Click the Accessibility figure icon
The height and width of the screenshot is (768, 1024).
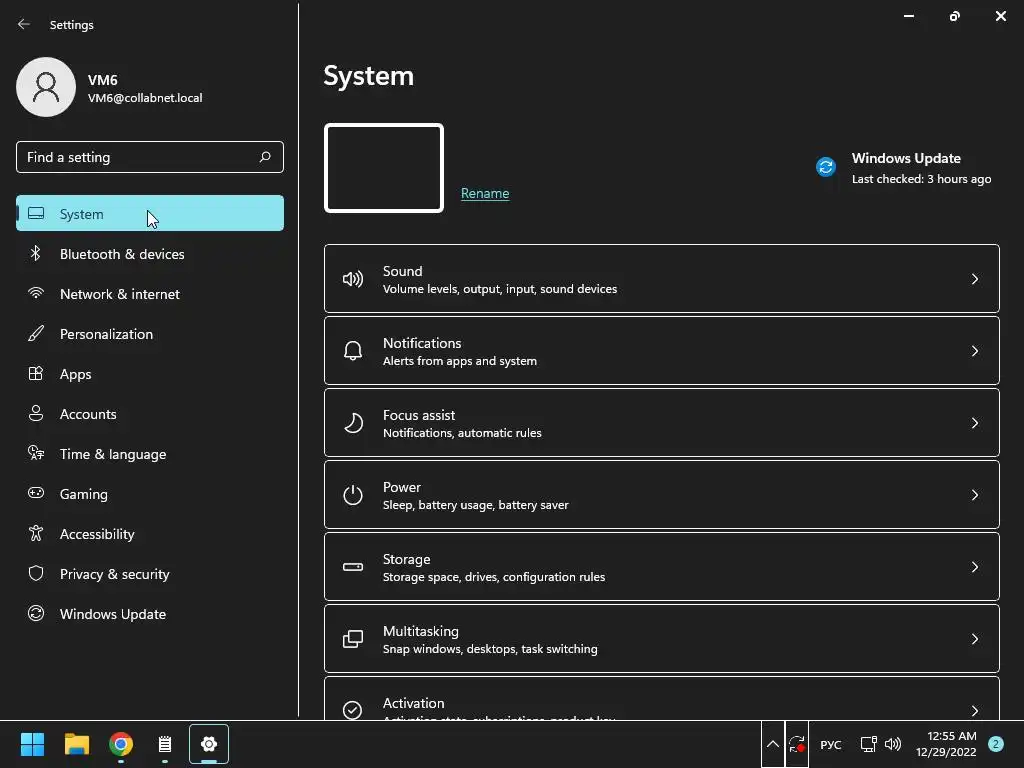tap(36, 534)
